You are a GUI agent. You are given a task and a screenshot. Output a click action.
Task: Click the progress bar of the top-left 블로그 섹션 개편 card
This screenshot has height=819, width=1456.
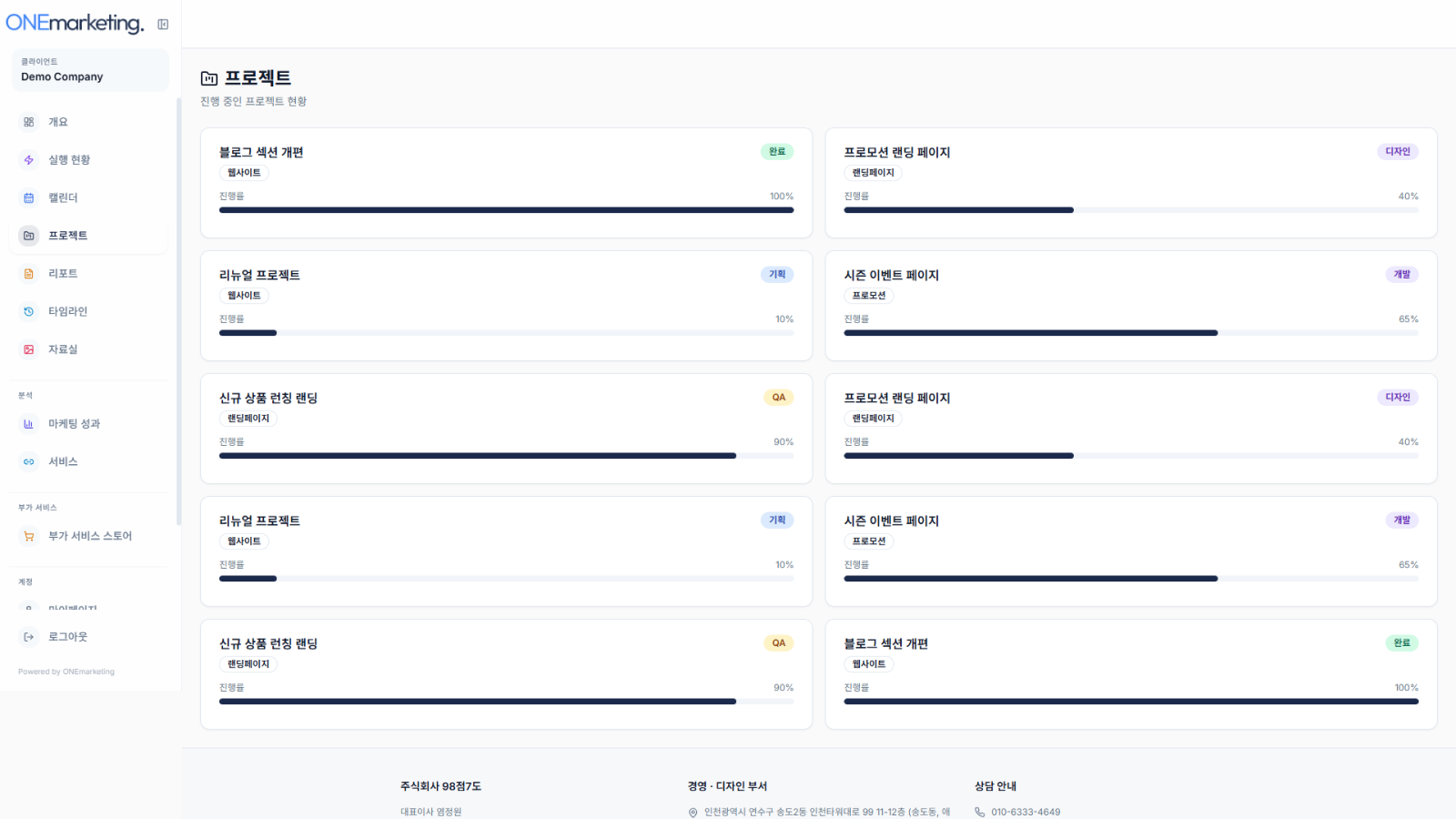pos(506,210)
